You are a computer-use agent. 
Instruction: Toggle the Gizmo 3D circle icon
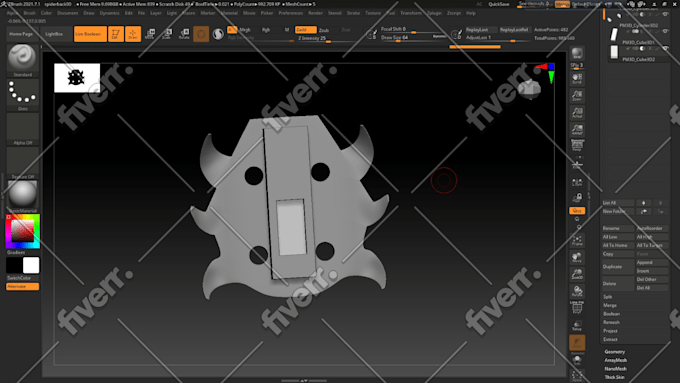tap(201, 34)
